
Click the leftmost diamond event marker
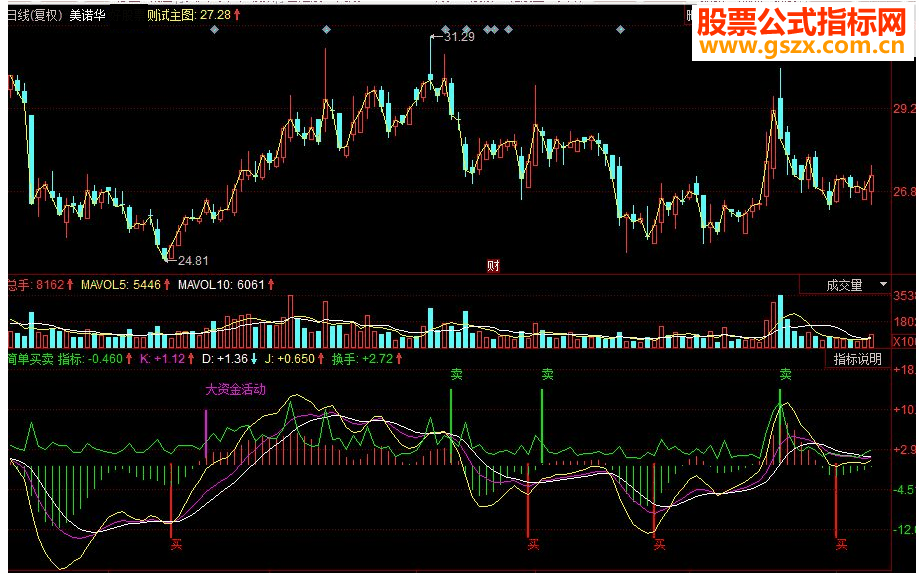click(215, 29)
